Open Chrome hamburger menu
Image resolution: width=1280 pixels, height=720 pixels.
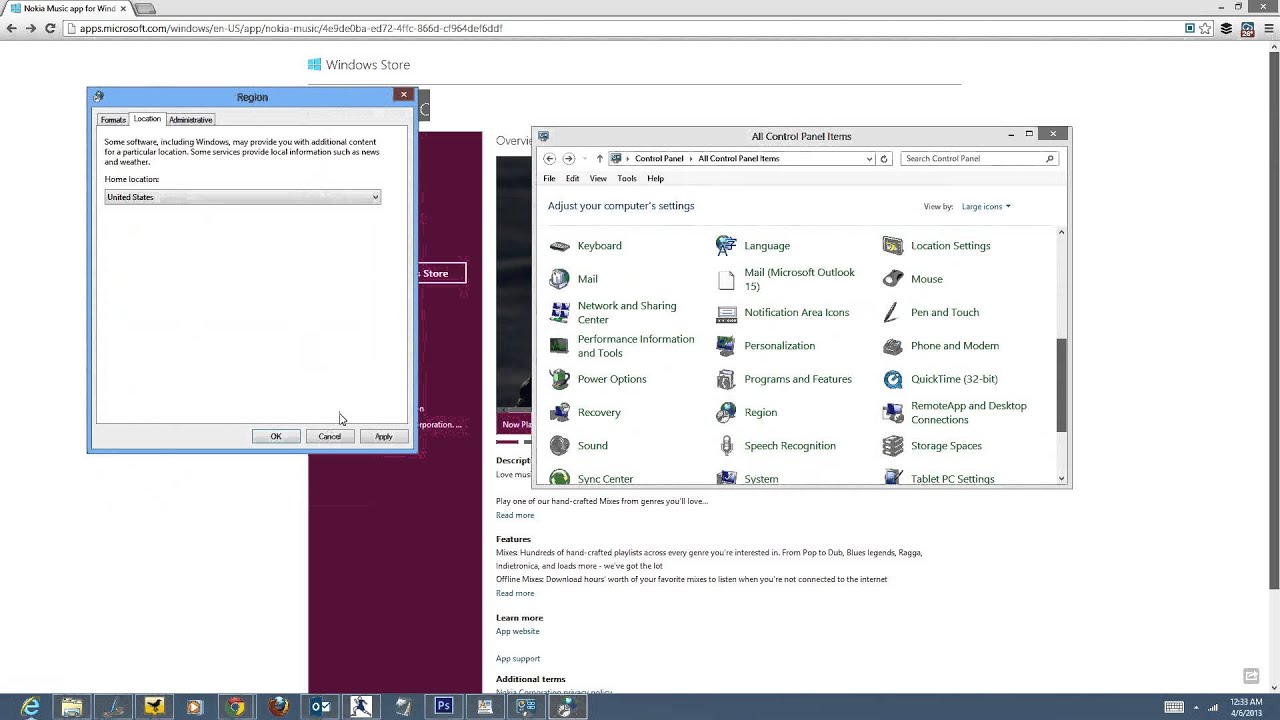[x=1268, y=28]
